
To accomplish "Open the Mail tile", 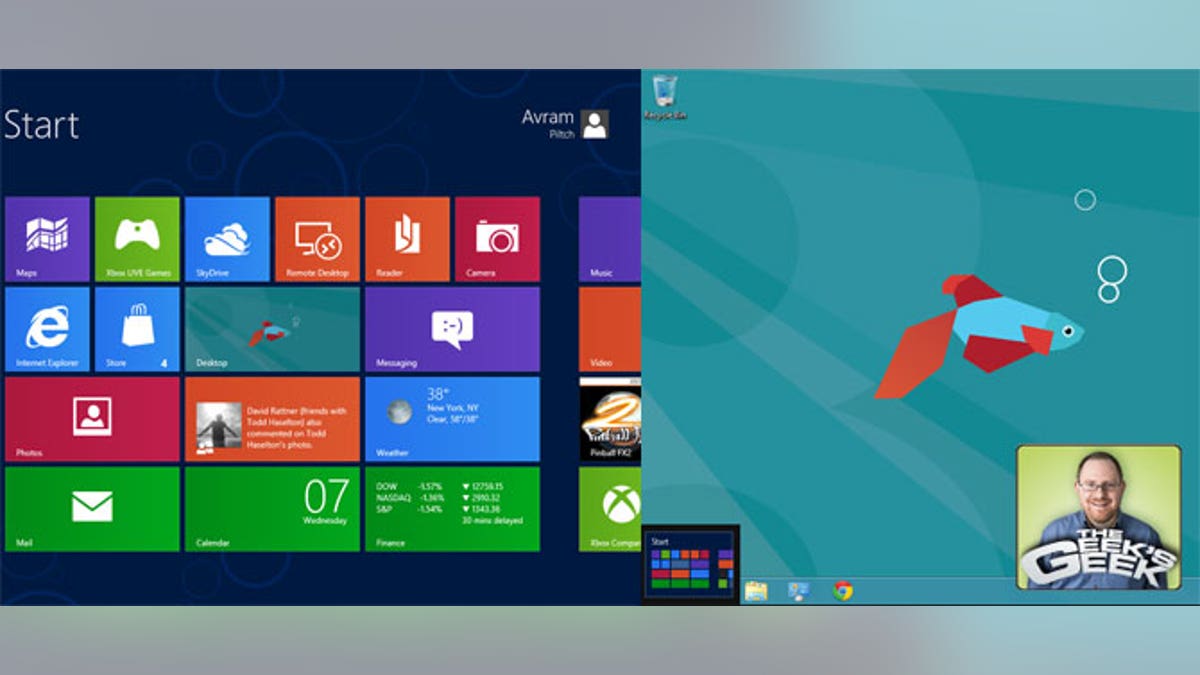I will pos(92,509).
